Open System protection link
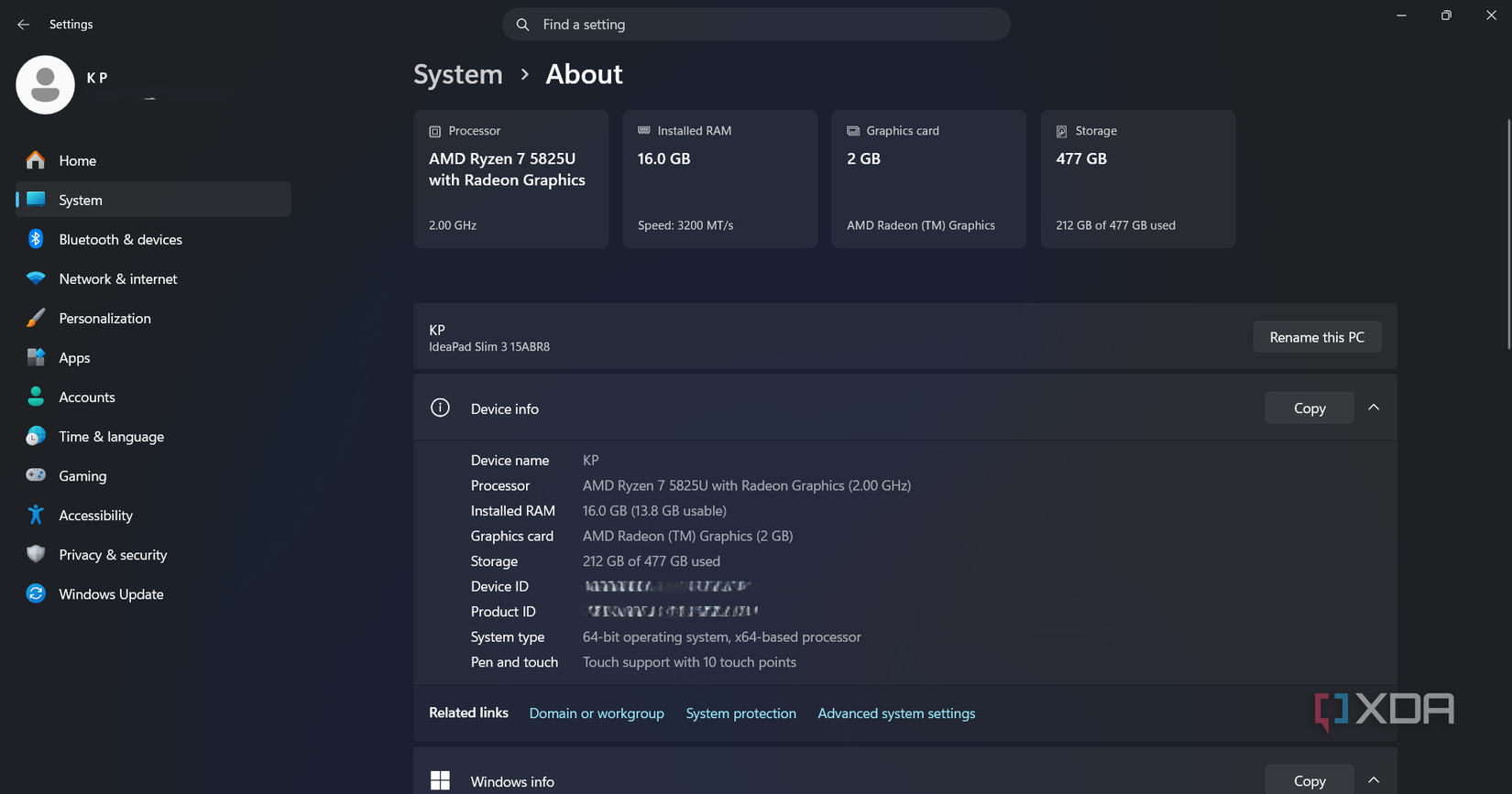Viewport: 1512px width, 794px height. click(740, 712)
